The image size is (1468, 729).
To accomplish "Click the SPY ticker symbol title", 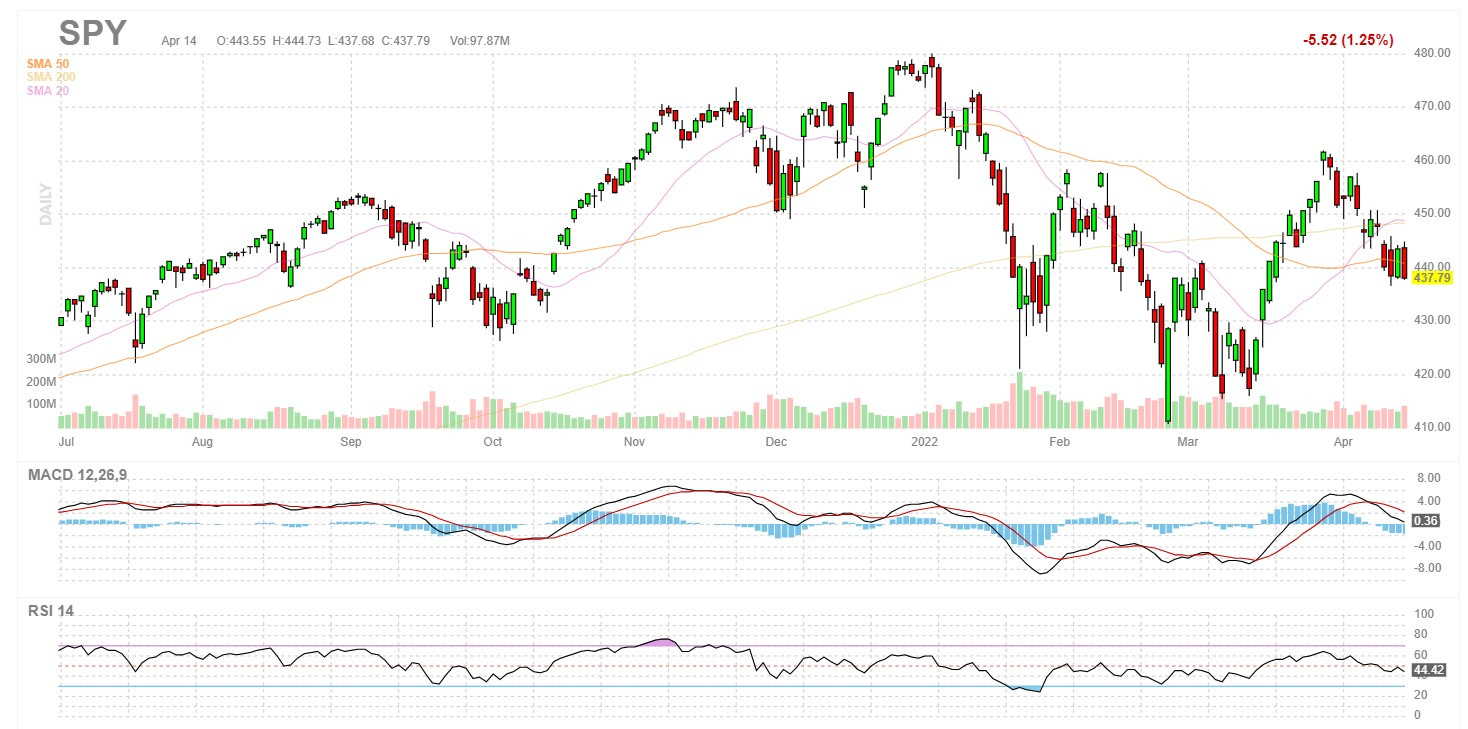I will tap(93, 34).
